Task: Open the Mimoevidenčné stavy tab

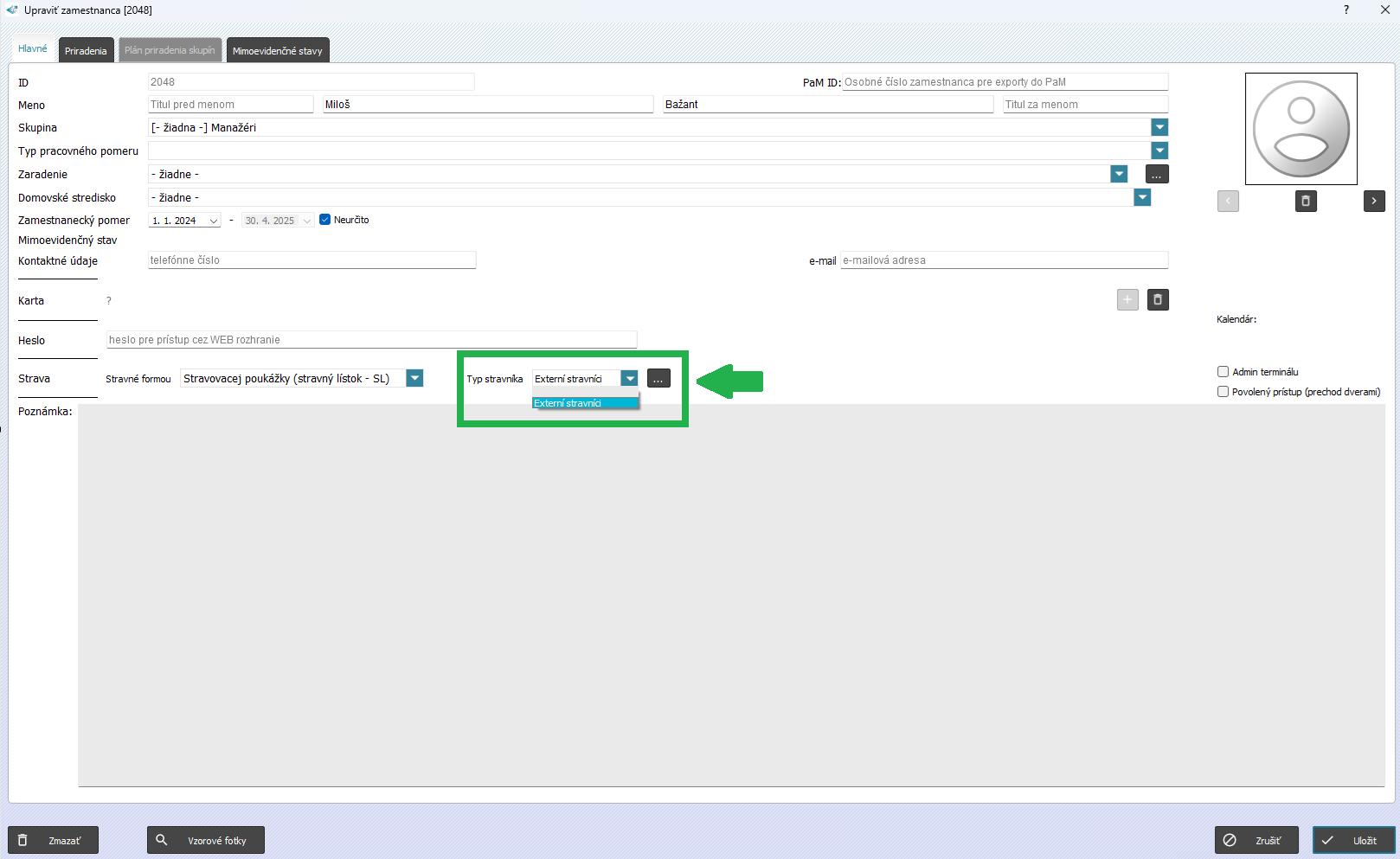Action: (277, 51)
